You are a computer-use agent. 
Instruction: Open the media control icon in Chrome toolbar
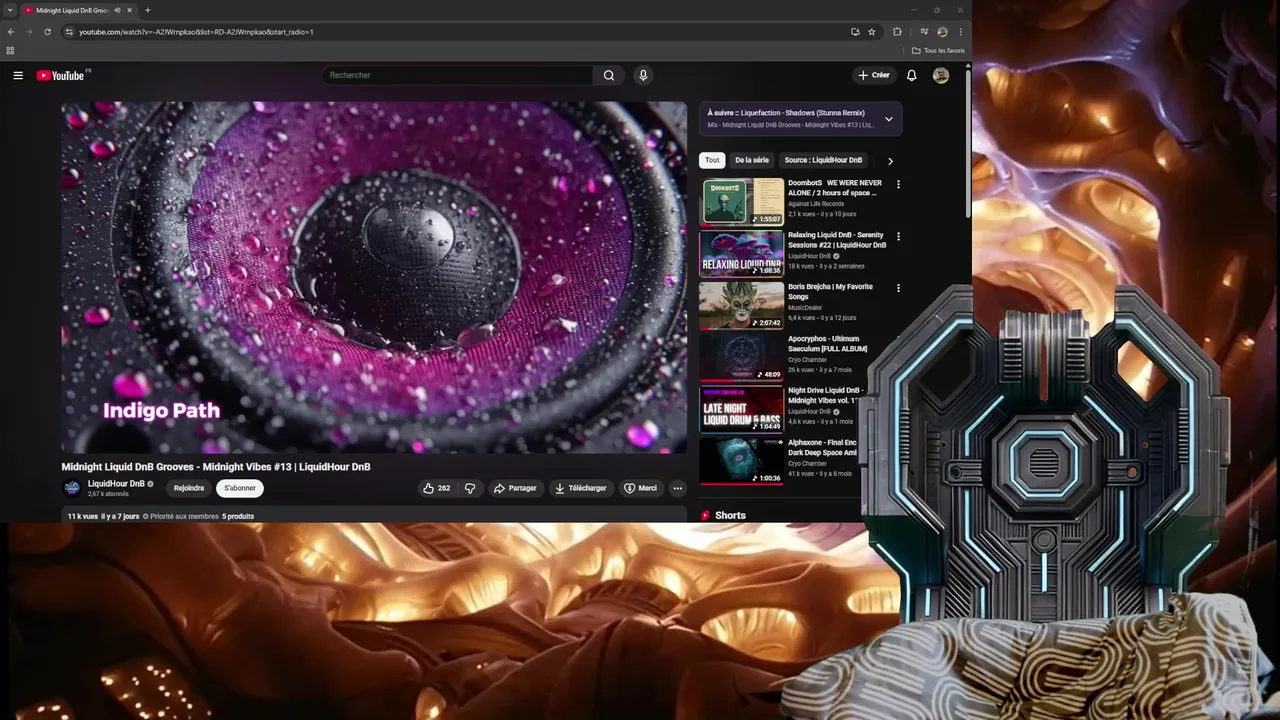[x=924, y=32]
